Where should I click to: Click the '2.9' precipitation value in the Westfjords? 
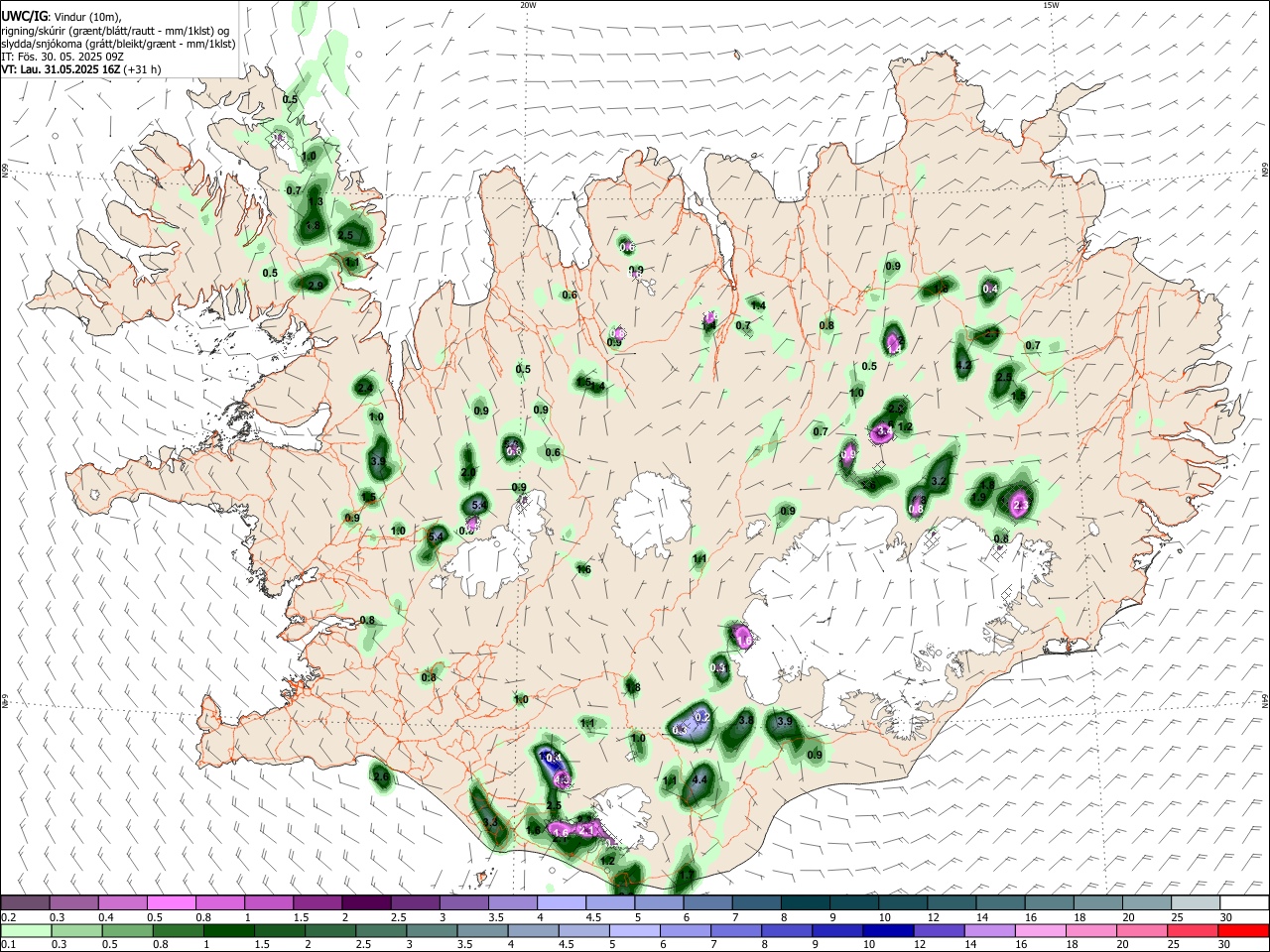point(316,285)
